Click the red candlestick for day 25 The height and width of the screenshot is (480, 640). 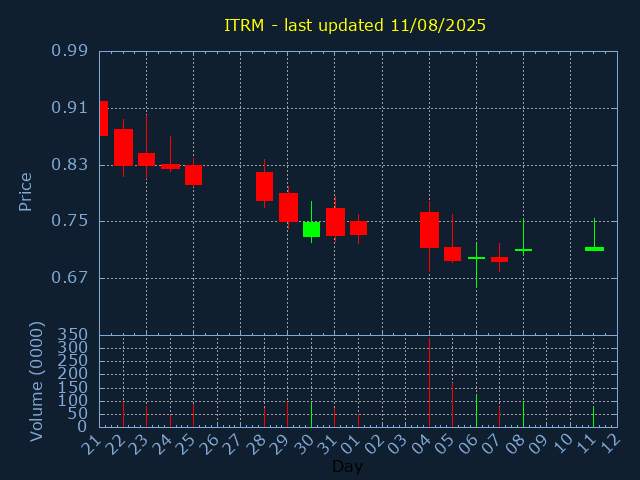(193, 175)
